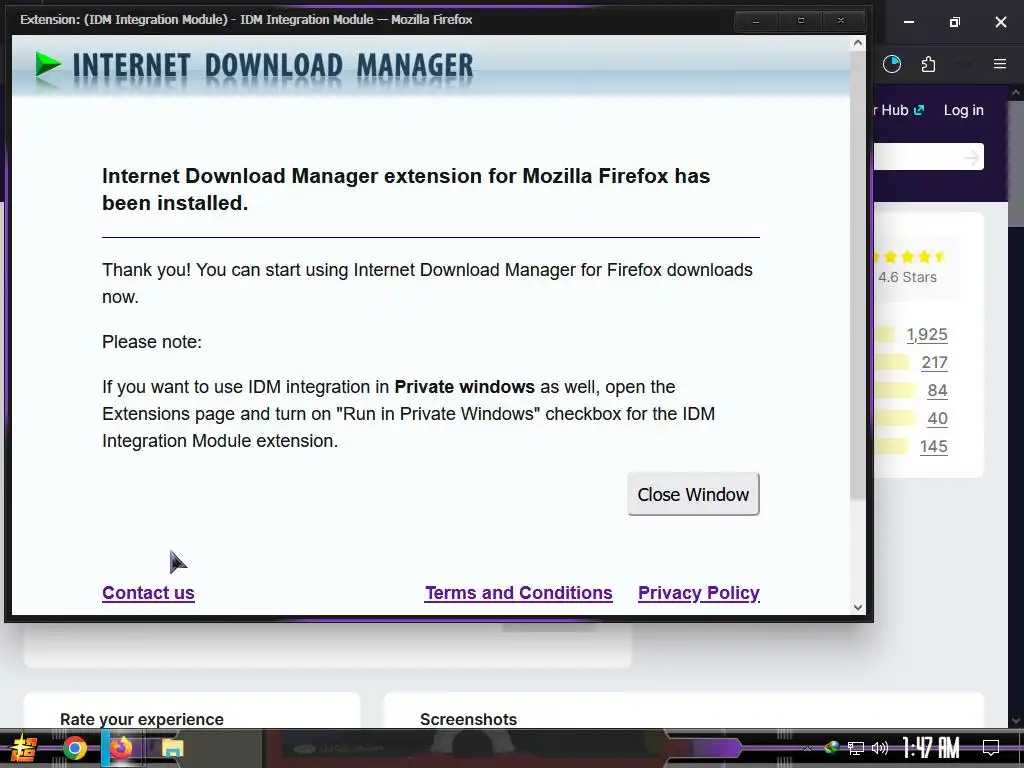Screen dimensions: 1024x768
Task: Click scroll down arrow in IDM popup
Action: pyautogui.click(x=858, y=607)
